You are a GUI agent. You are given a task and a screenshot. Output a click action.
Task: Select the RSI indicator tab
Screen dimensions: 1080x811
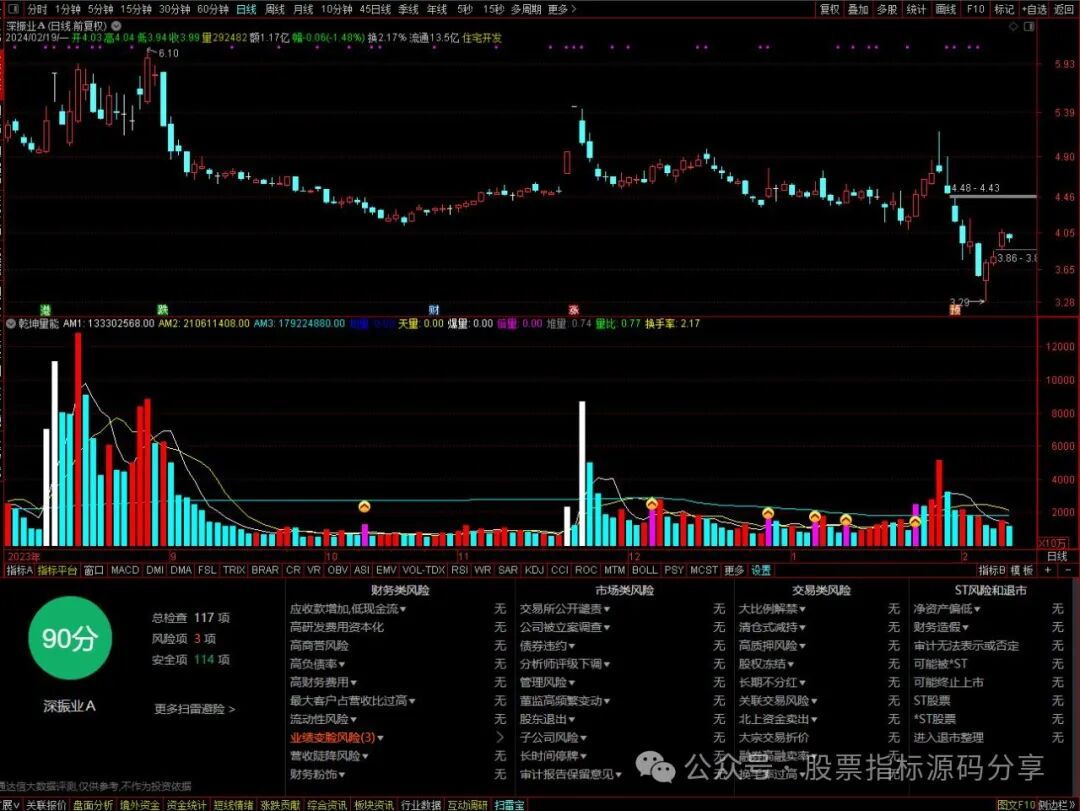coord(459,570)
